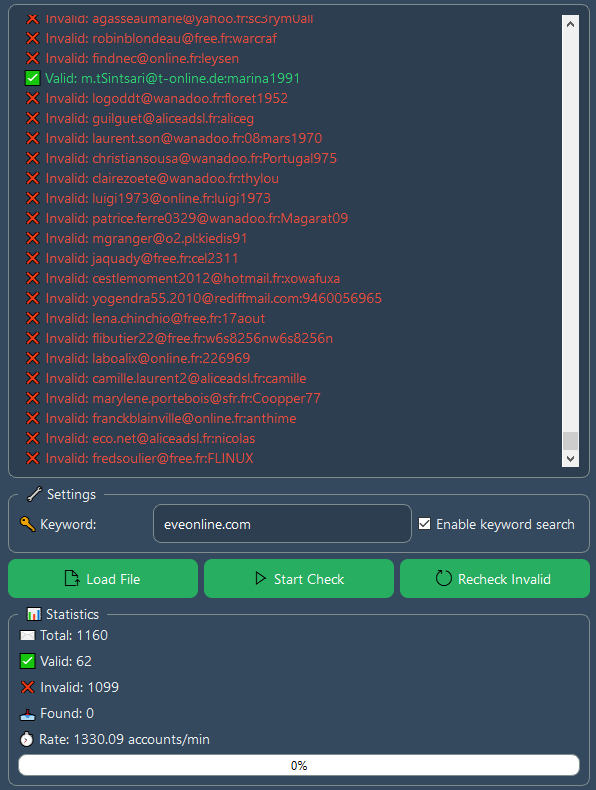This screenshot has height=790, width=596.
Task: Toggle the Enable keyword search checkbox
Action: [x=425, y=524]
